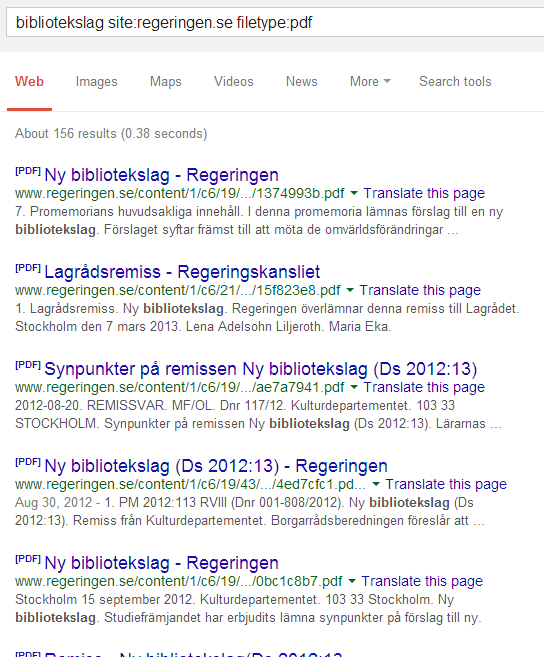Translate the 4ed7cfc1 result page
Image resolution: width=544 pixels, height=657 pixels.
tap(446, 484)
